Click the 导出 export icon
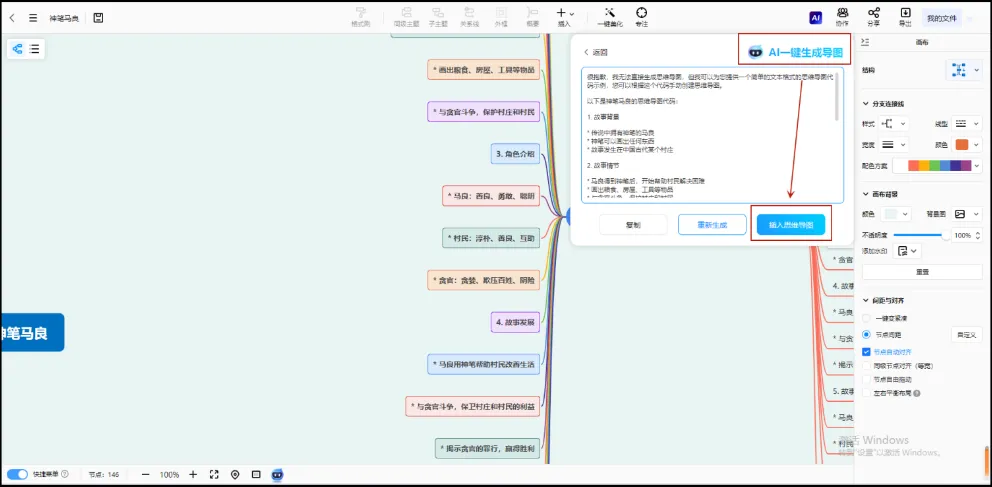 click(905, 14)
